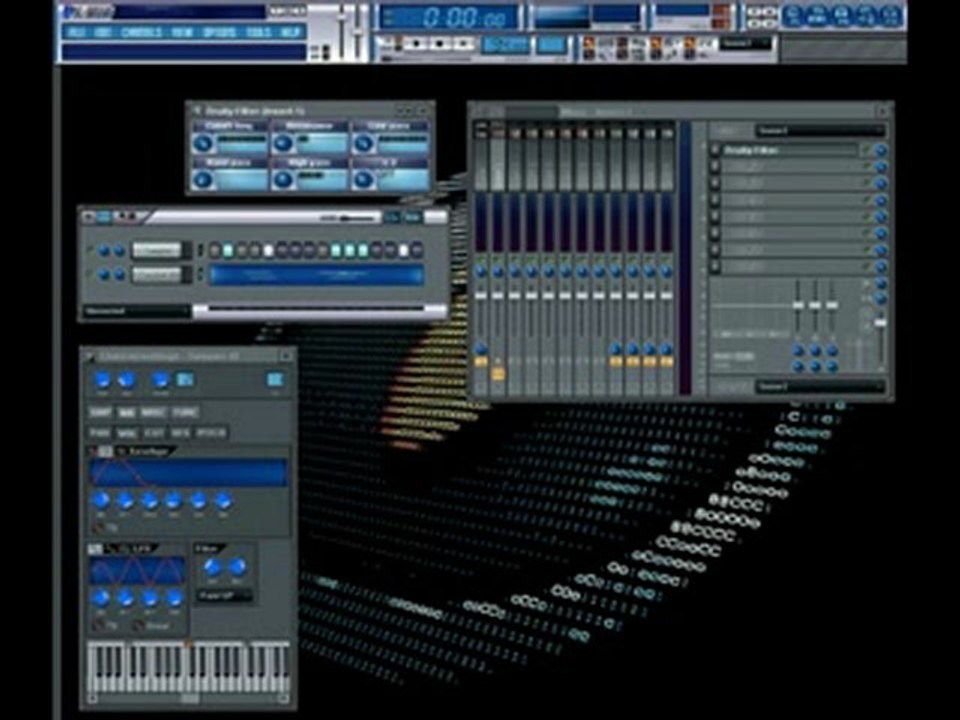
Task: Click the Cutoff freq knob in Fruity Filter
Action: pos(203,143)
